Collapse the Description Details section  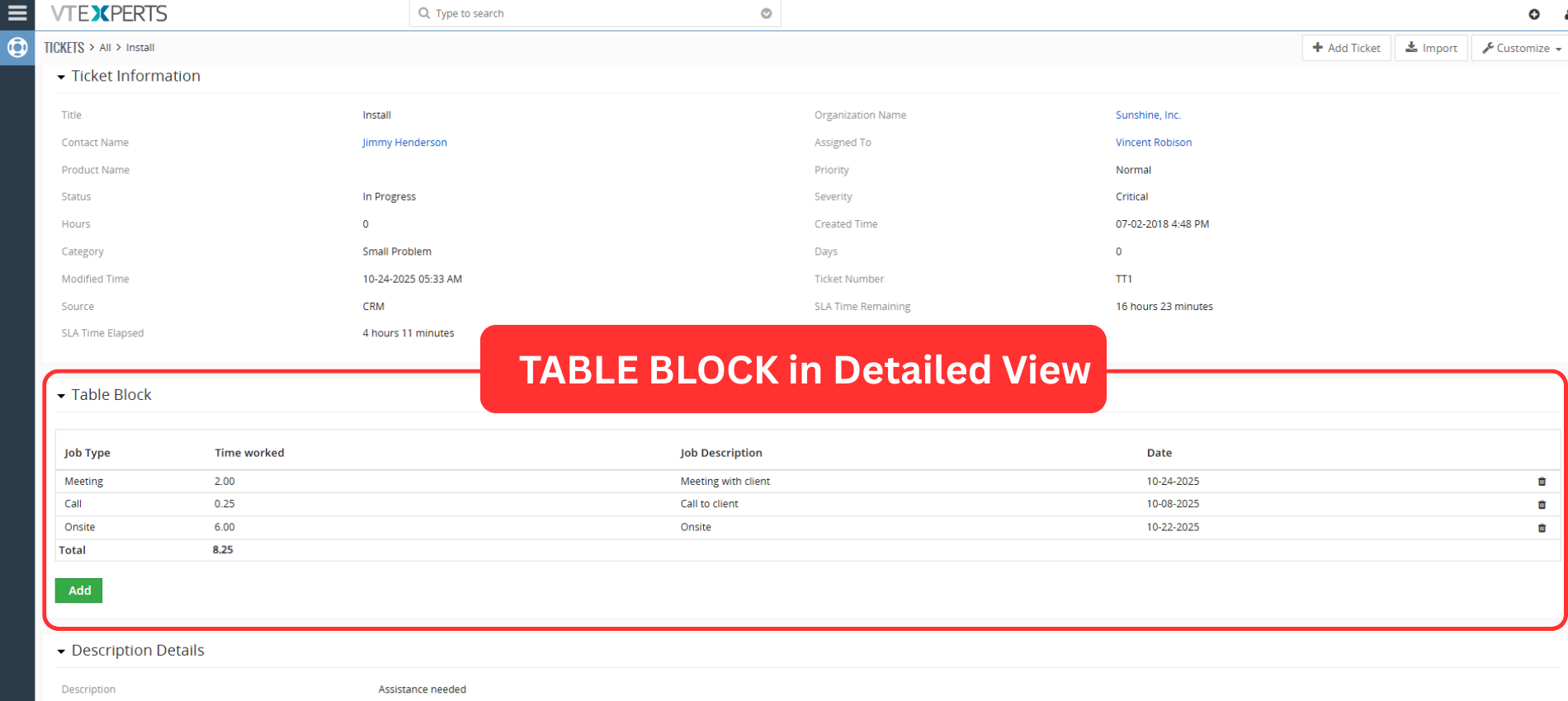pos(61,652)
